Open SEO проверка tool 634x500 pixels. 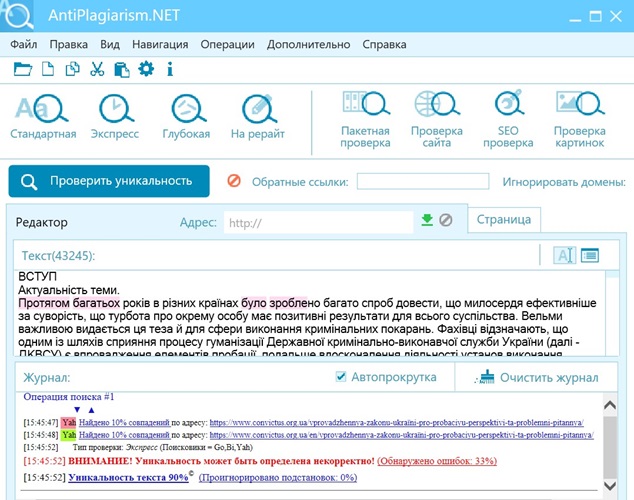[508, 120]
